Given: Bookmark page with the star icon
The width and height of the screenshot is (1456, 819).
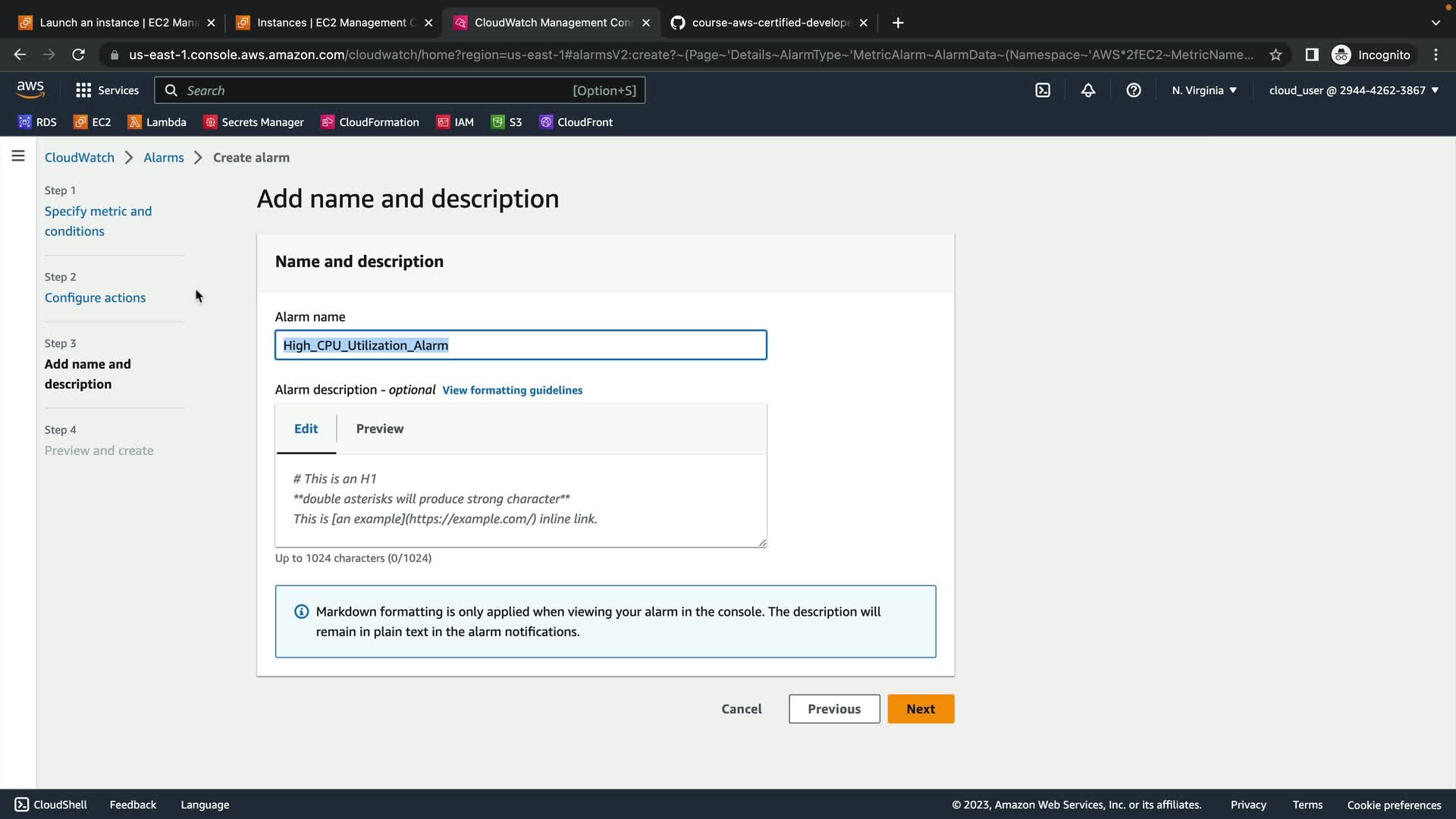Looking at the screenshot, I should tap(1276, 55).
